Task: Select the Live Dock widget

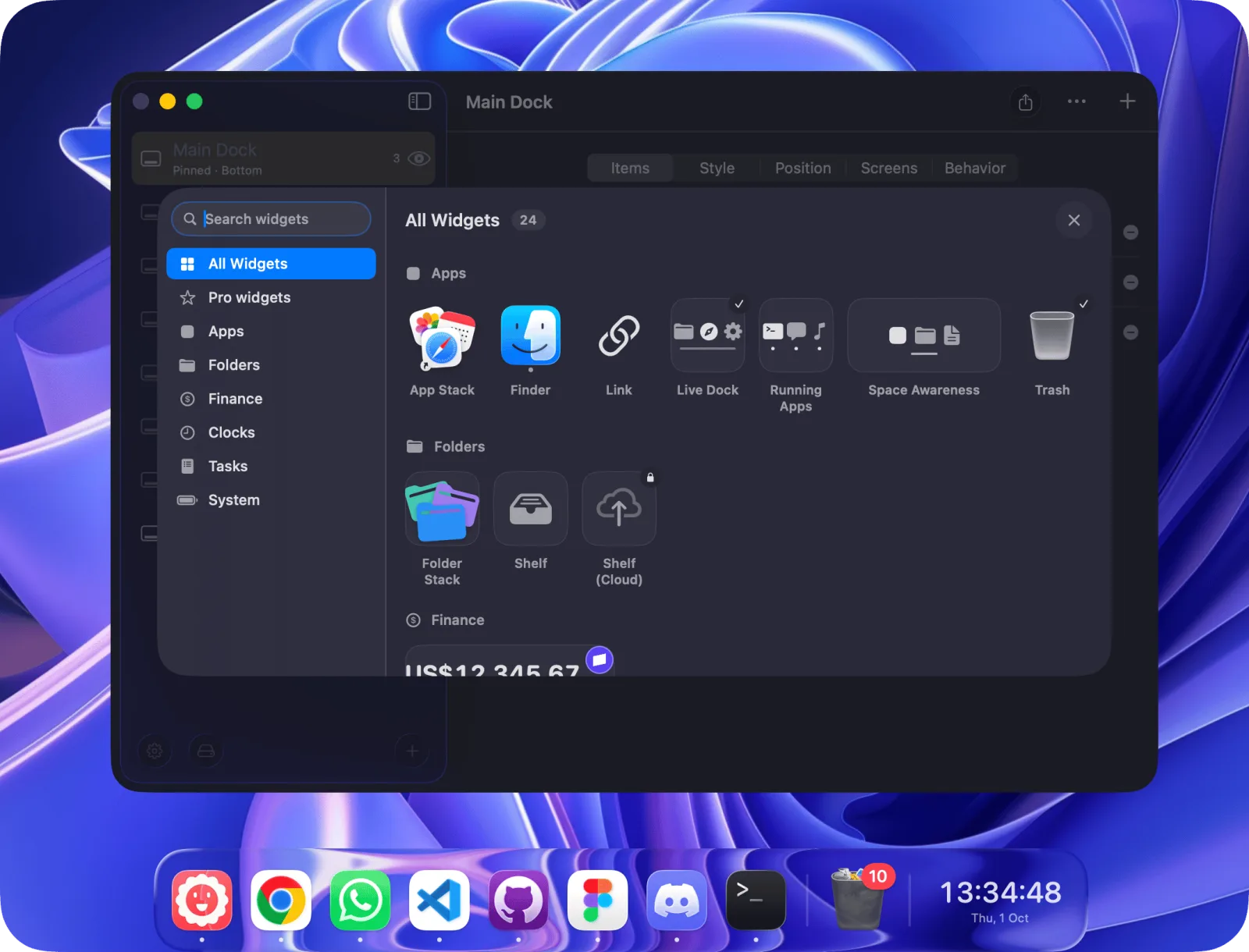Action: click(707, 336)
